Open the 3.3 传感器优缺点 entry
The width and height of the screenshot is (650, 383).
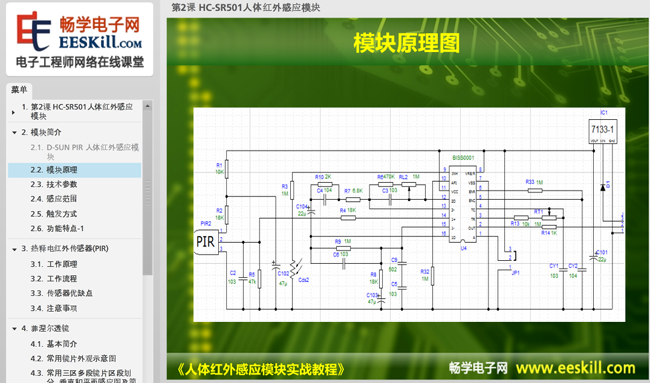click(x=61, y=293)
